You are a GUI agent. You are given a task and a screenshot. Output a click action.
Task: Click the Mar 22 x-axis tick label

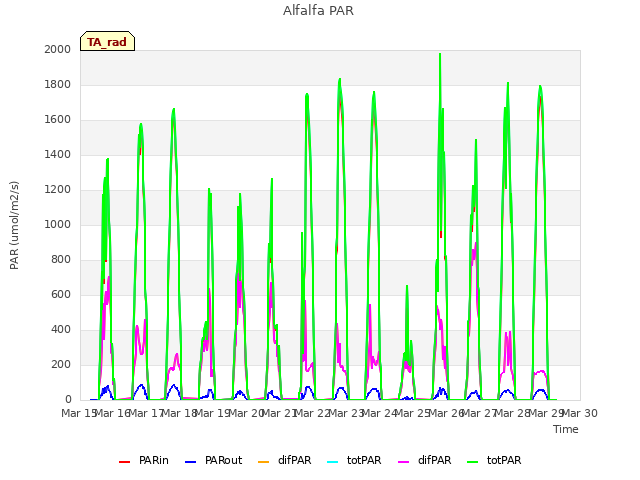pos(312,413)
